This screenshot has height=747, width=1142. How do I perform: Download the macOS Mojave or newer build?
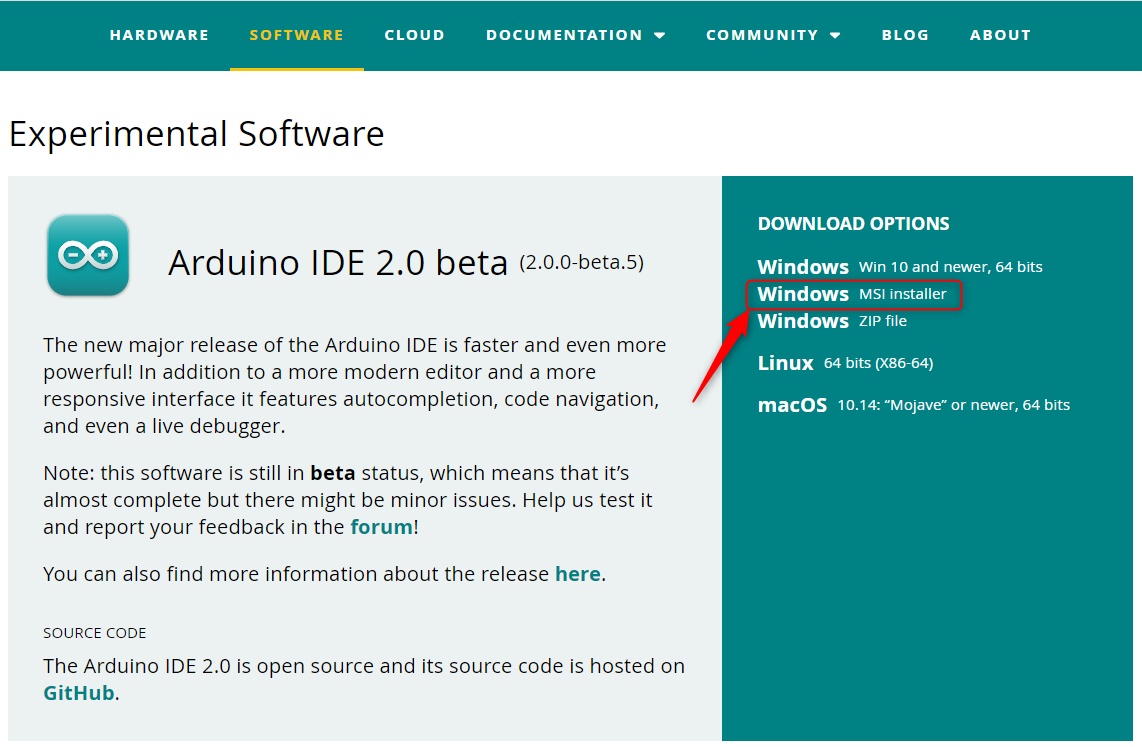coord(913,405)
